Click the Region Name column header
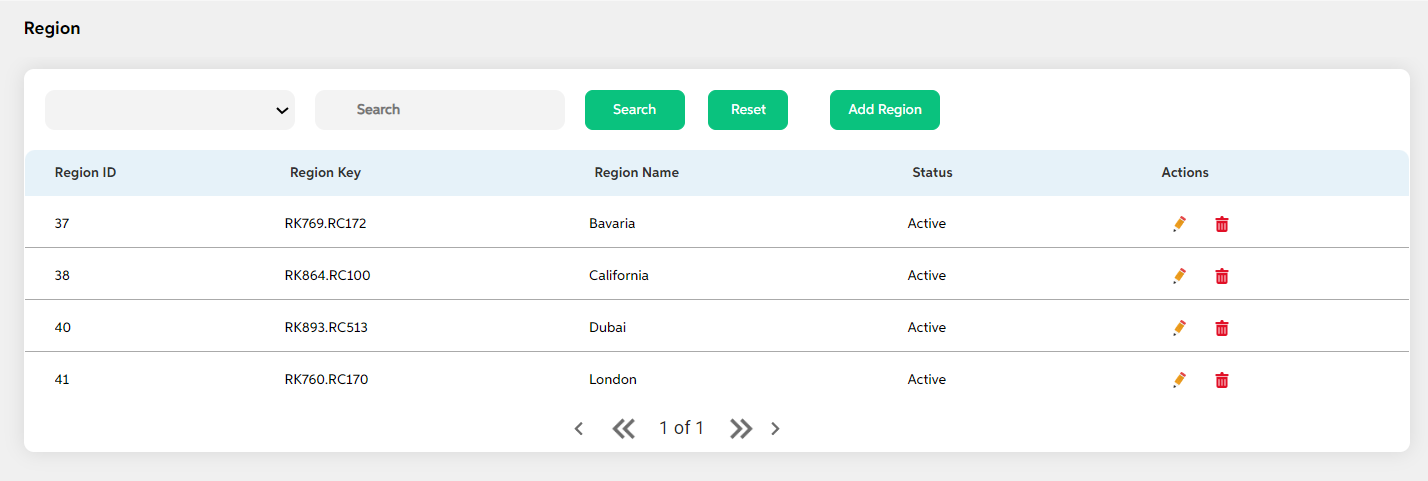The height and width of the screenshot is (481, 1428). click(637, 173)
